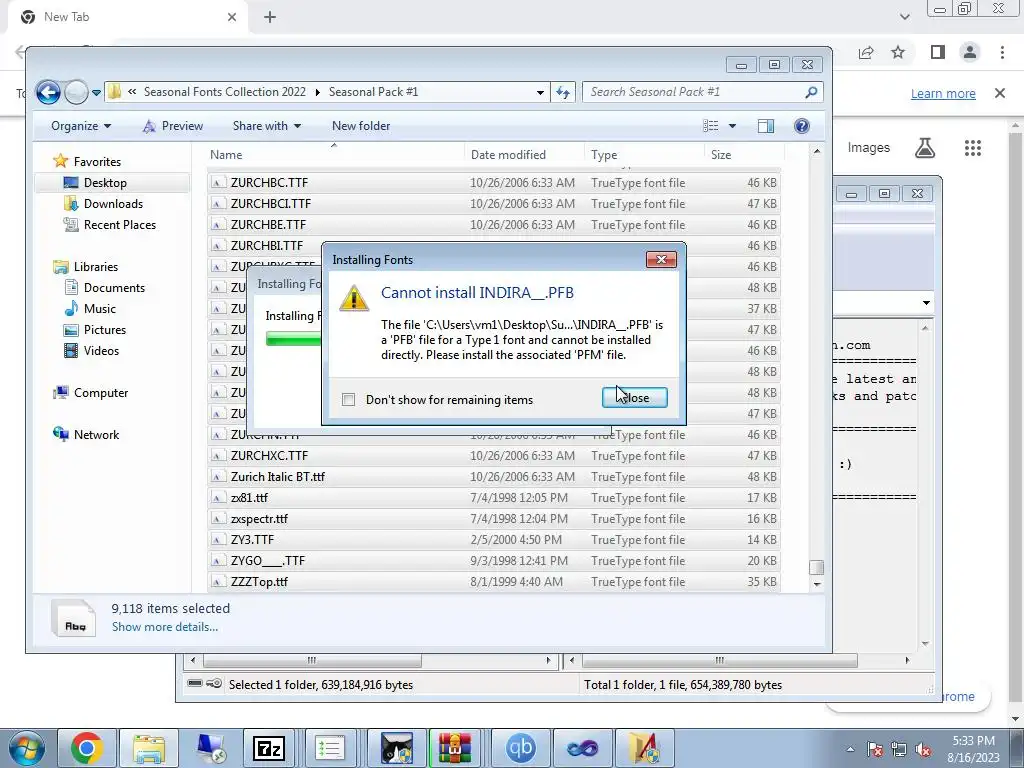Open Videos library
The image size is (1024, 768).
(101, 351)
